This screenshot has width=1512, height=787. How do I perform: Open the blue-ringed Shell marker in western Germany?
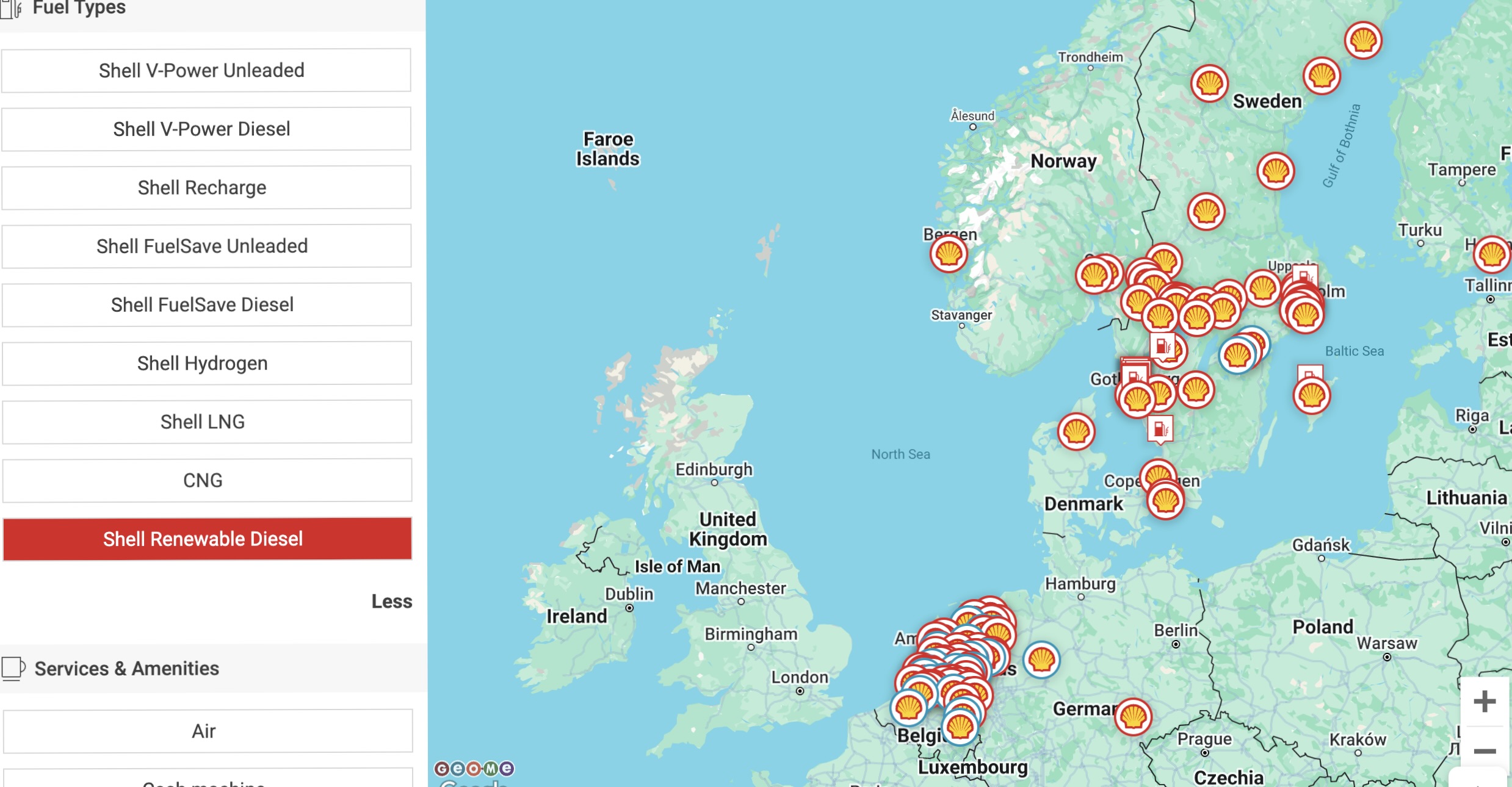click(1041, 660)
